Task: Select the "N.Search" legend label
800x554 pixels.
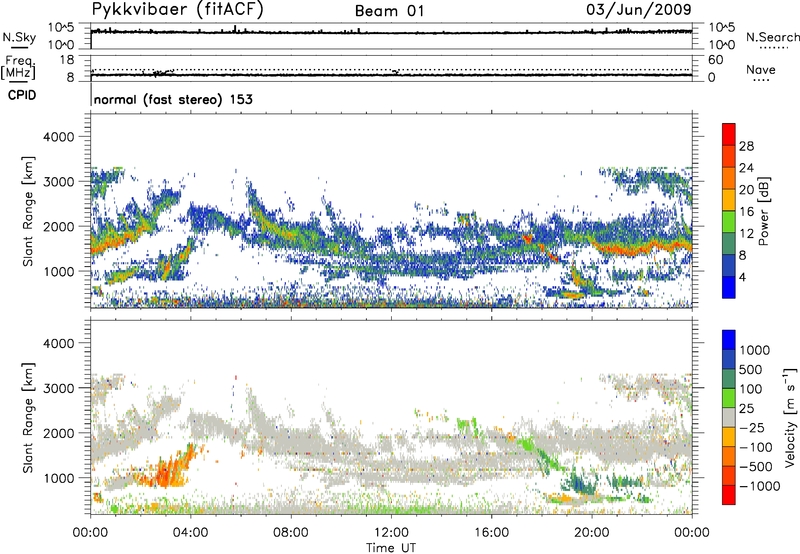Action: click(x=773, y=37)
